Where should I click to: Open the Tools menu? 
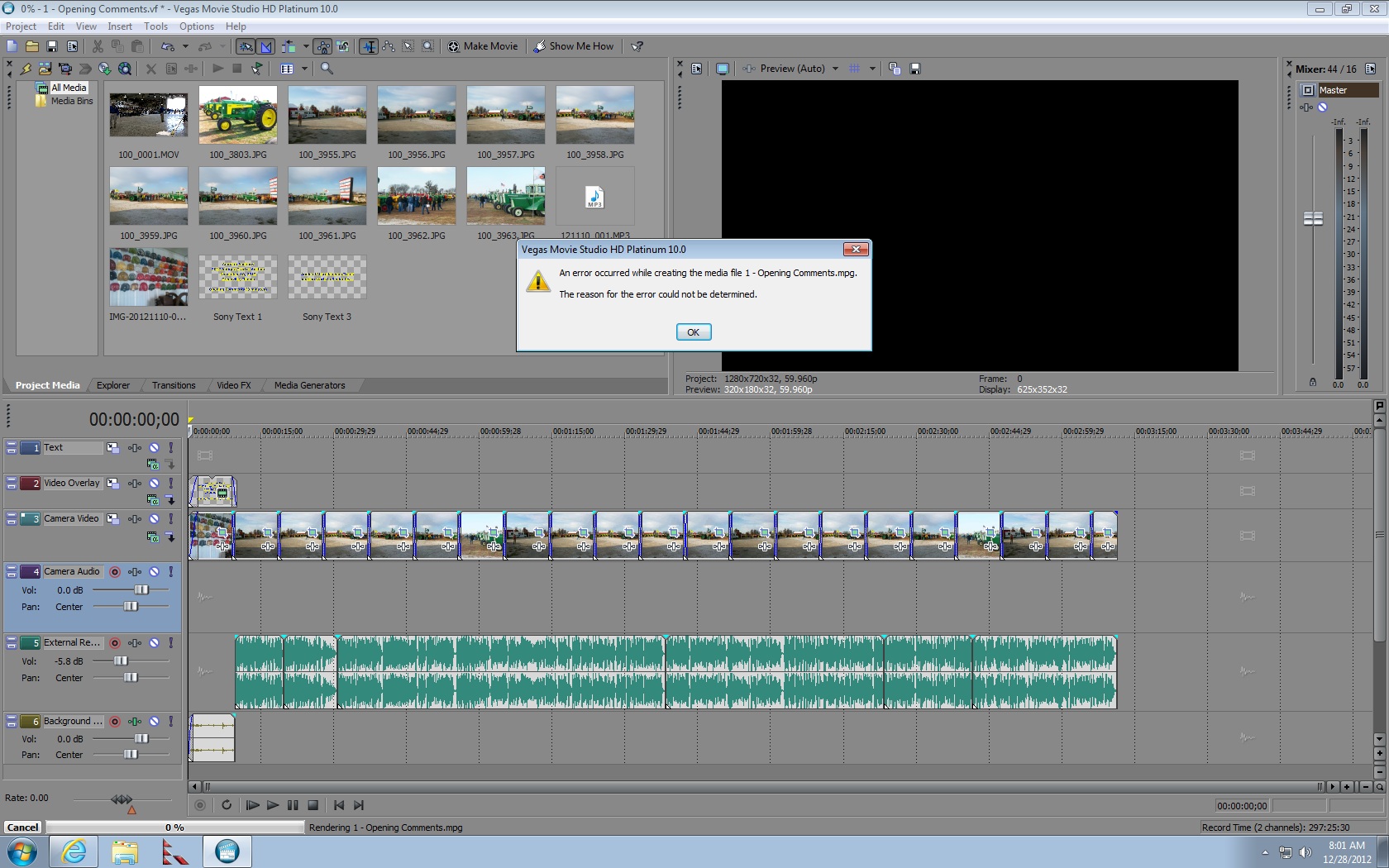pos(155,26)
